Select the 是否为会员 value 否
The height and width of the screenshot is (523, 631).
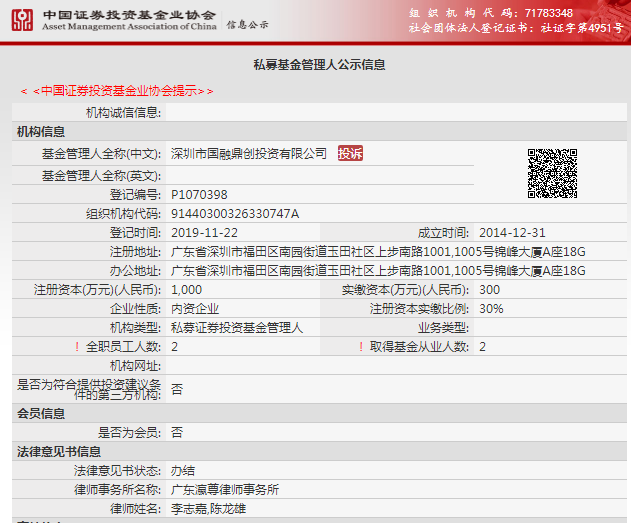pyautogui.click(x=177, y=432)
